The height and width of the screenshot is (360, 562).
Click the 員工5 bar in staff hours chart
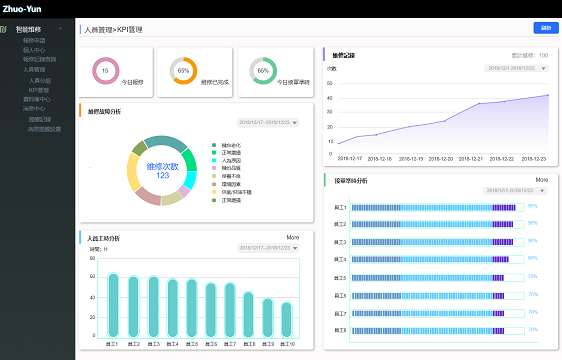tap(192, 308)
